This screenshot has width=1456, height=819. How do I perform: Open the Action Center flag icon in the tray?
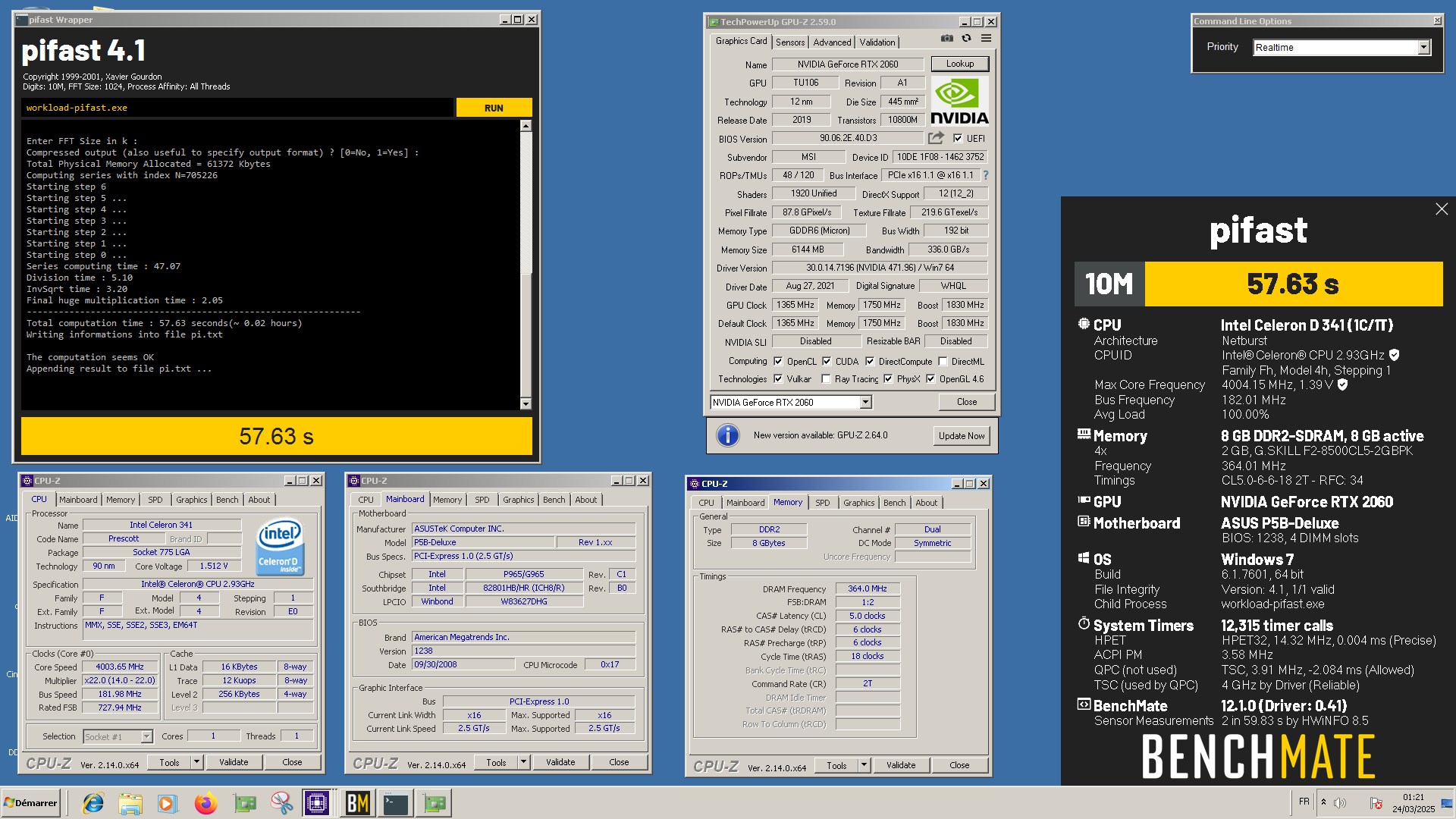(1376, 802)
